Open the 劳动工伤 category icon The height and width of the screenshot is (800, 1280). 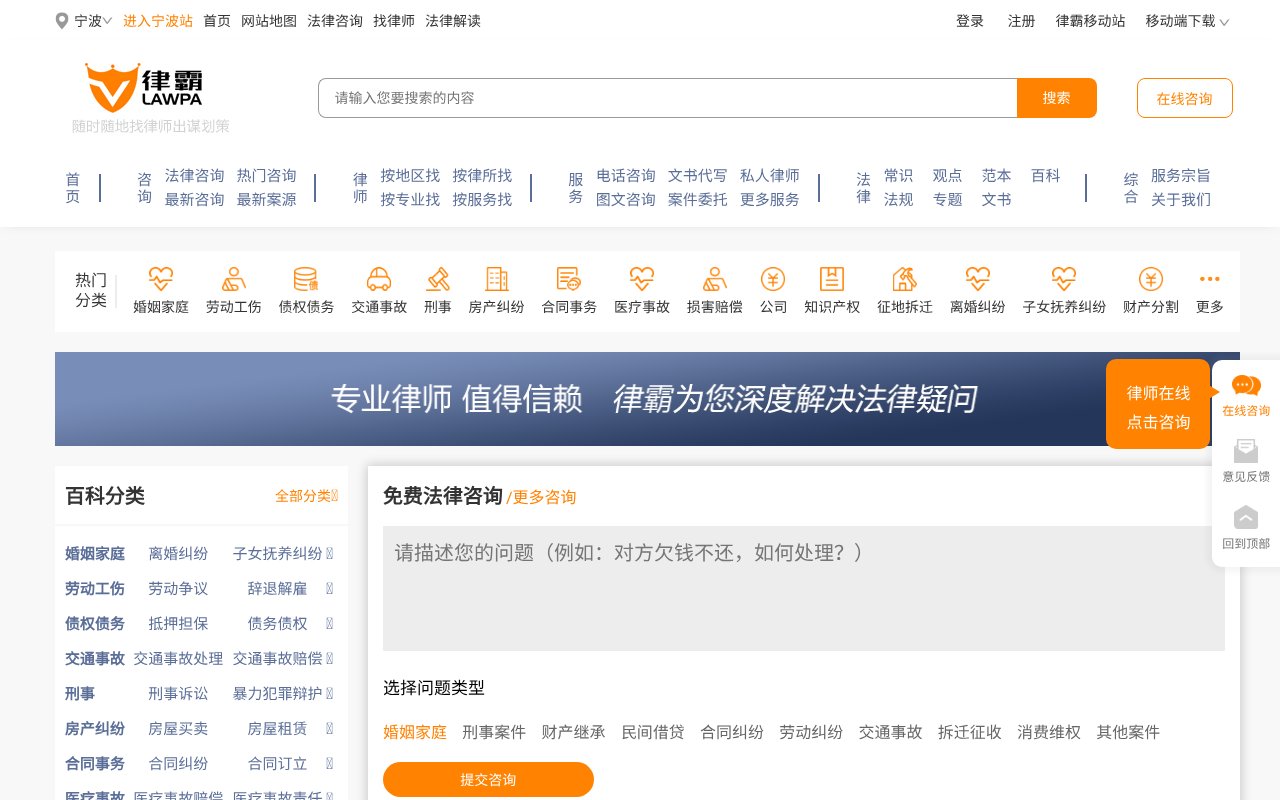click(233, 279)
